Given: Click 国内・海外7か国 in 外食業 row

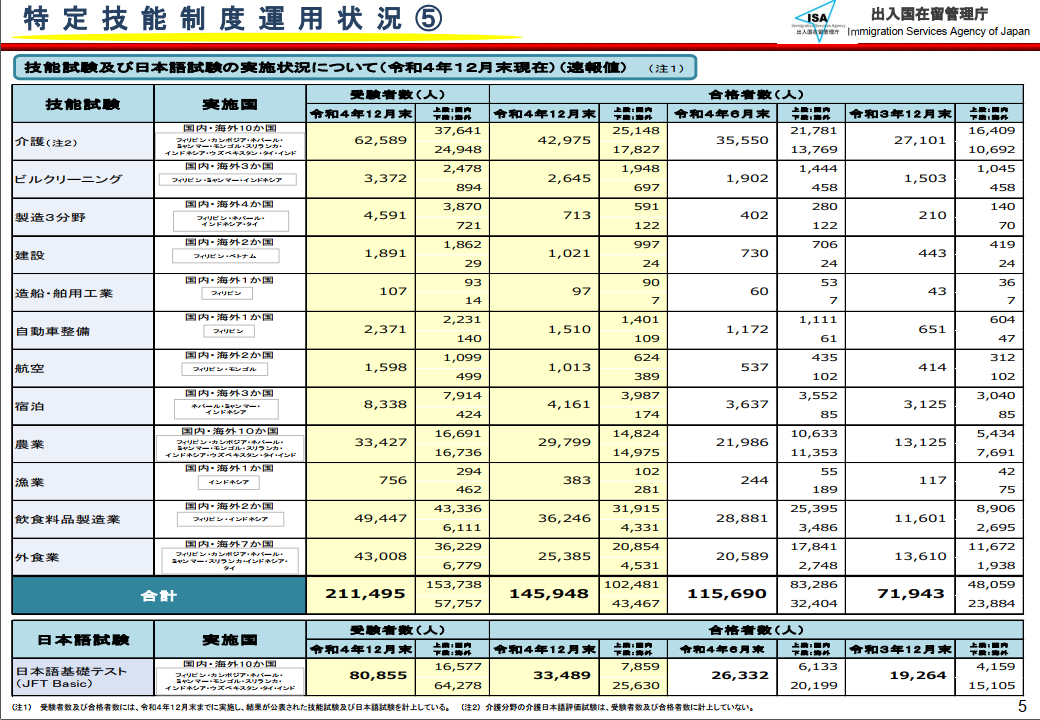Looking at the screenshot, I should 229,544.
